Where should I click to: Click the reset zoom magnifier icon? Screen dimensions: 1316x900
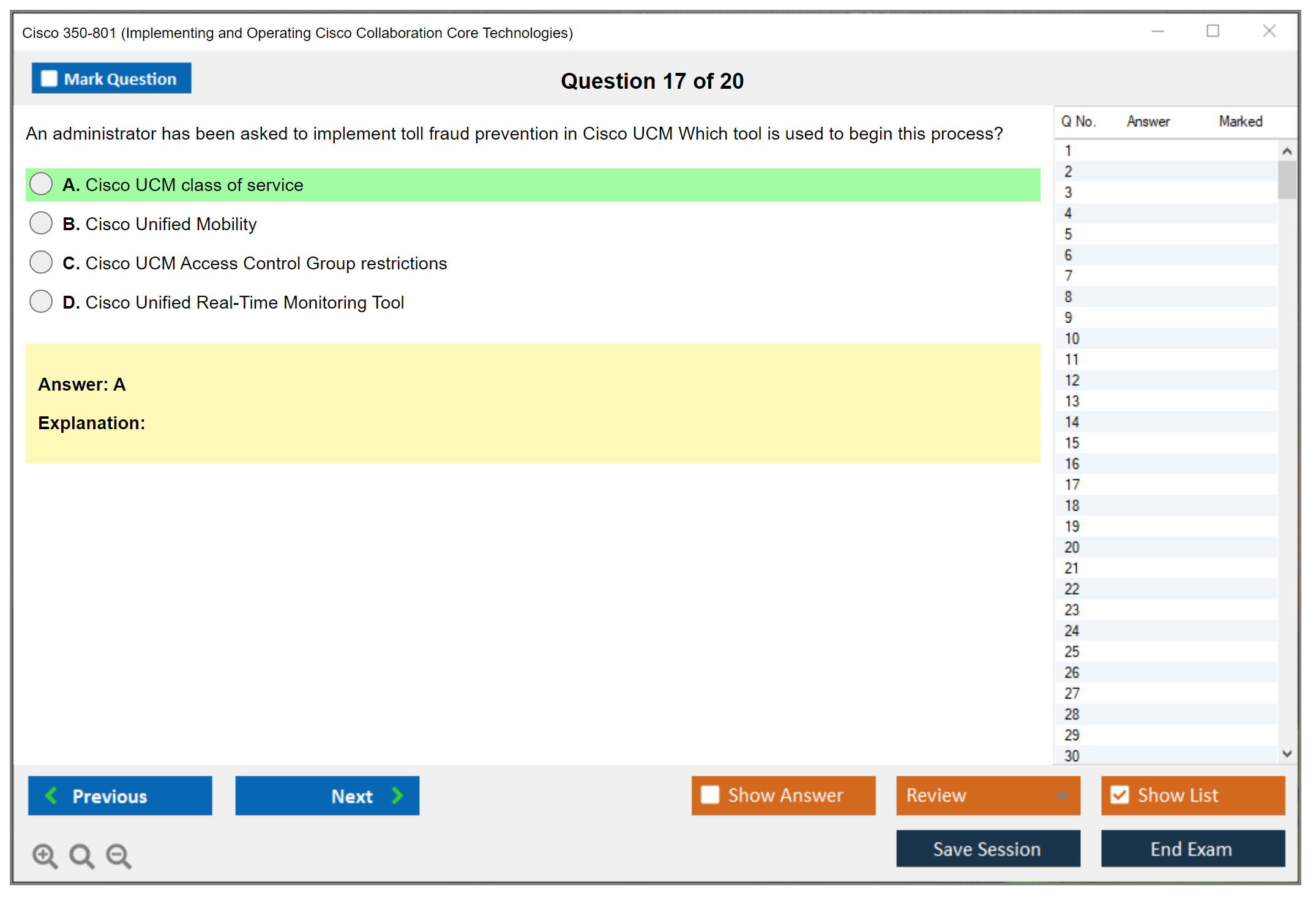(x=81, y=855)
